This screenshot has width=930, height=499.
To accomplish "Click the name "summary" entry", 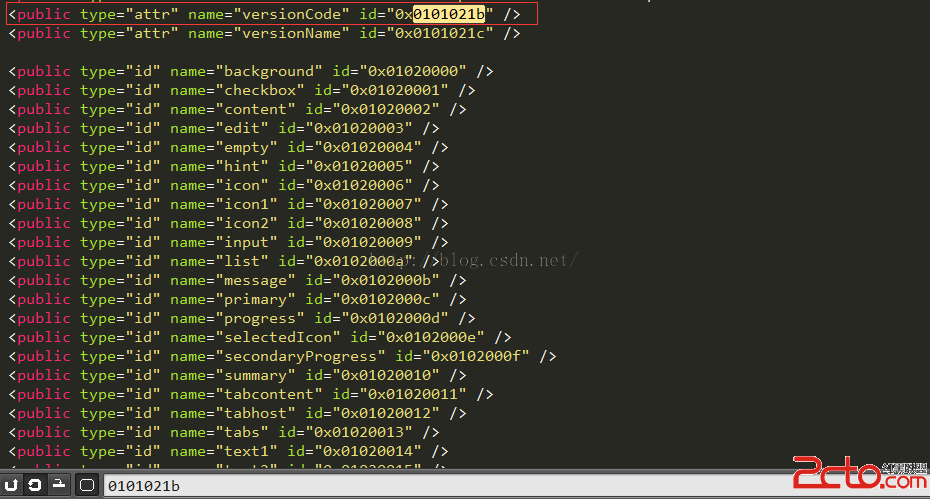I will click(x=255, y=375).
